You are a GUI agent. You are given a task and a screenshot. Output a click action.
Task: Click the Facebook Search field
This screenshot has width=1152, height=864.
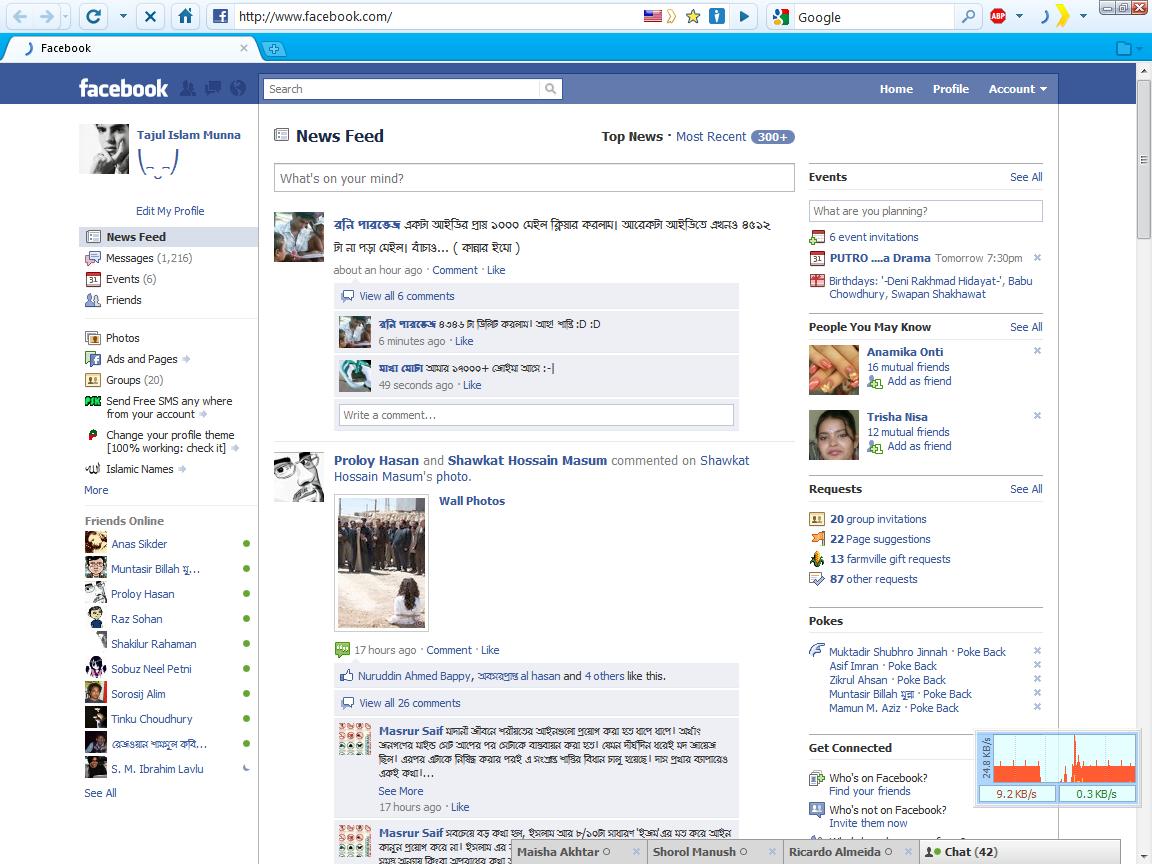coord(401,89)
